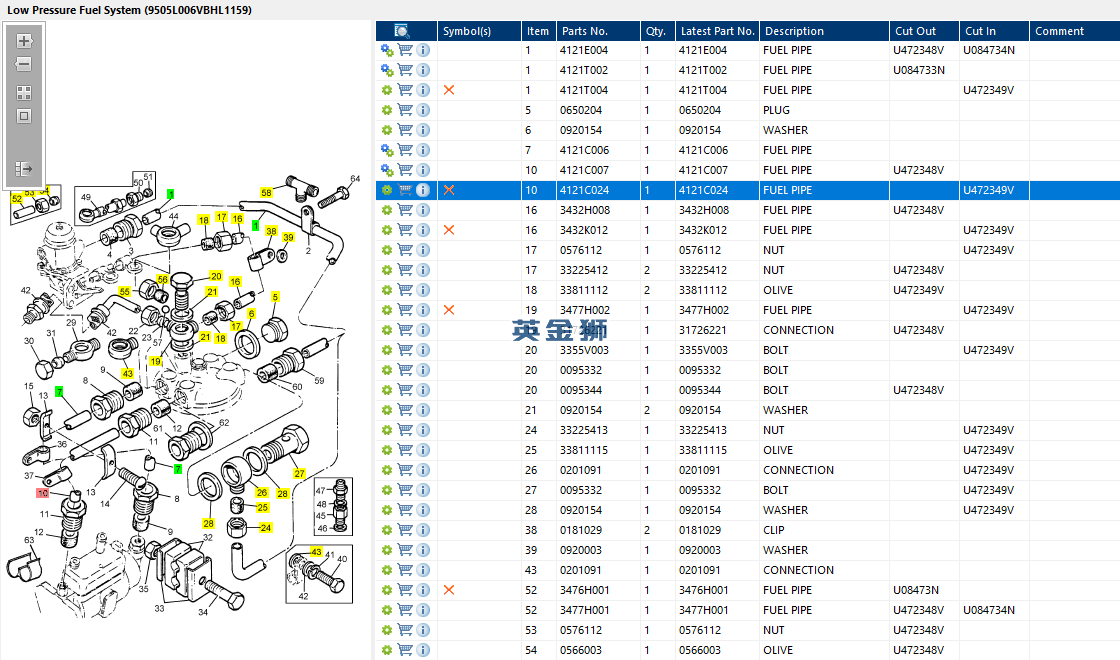This screenshot has width=1120, height=660.
Task: Open the info icon for part 33811115
Action: click(423, 450)
